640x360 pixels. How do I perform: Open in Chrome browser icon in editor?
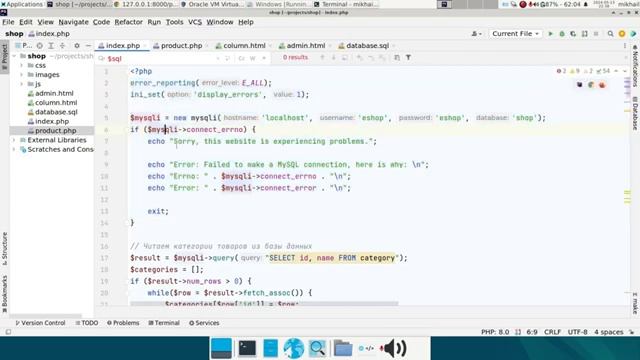click(x=591, y=85)
